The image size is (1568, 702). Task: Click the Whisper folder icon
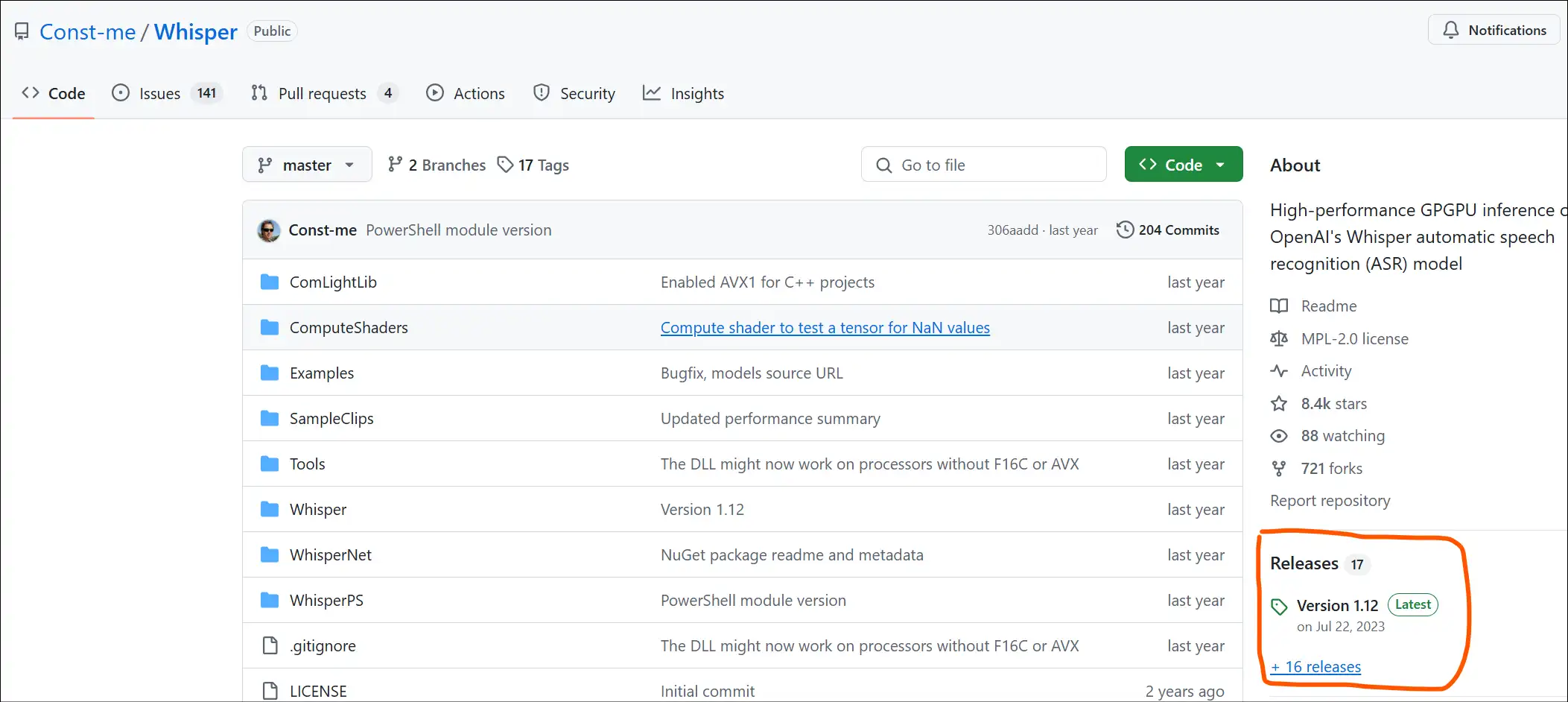coord(270,509)
